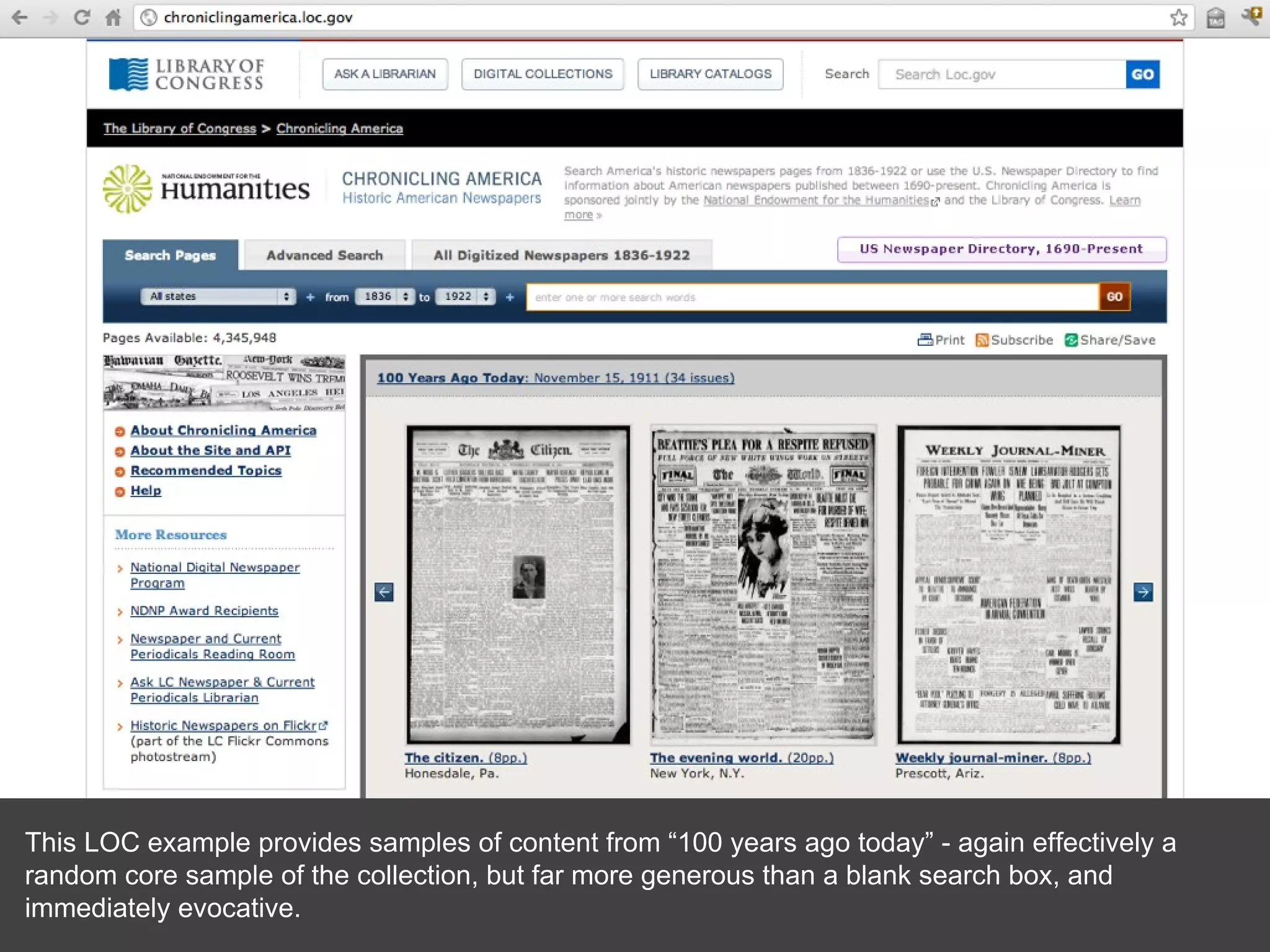Click Ask a Librarian button

coord(385,74)
